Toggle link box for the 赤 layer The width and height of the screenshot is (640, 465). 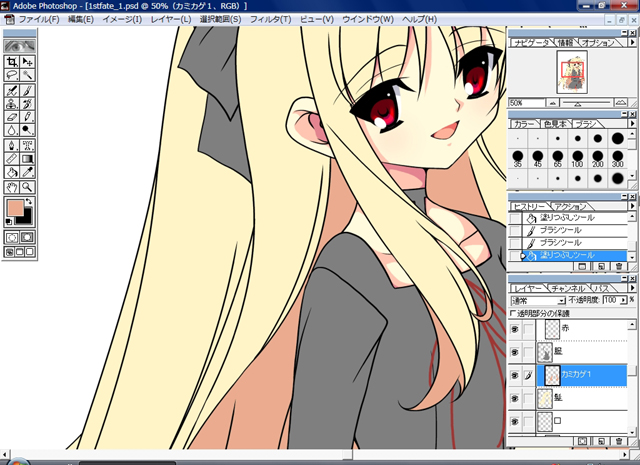point(528,329)
